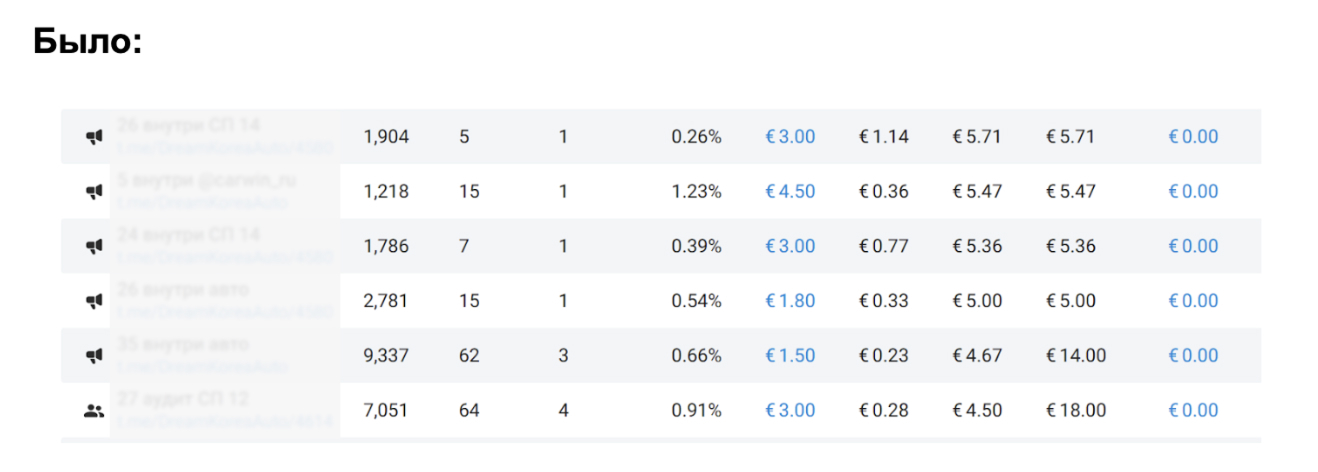Click megaphone icon in the 1,786 row
1318x472 pixels.
click(94, 247)
